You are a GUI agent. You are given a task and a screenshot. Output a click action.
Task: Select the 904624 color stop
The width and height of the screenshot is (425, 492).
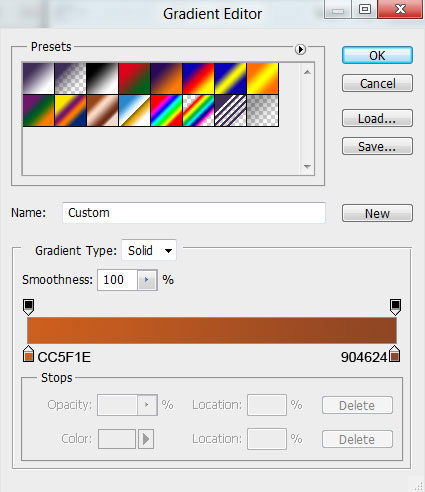point(395,354)
